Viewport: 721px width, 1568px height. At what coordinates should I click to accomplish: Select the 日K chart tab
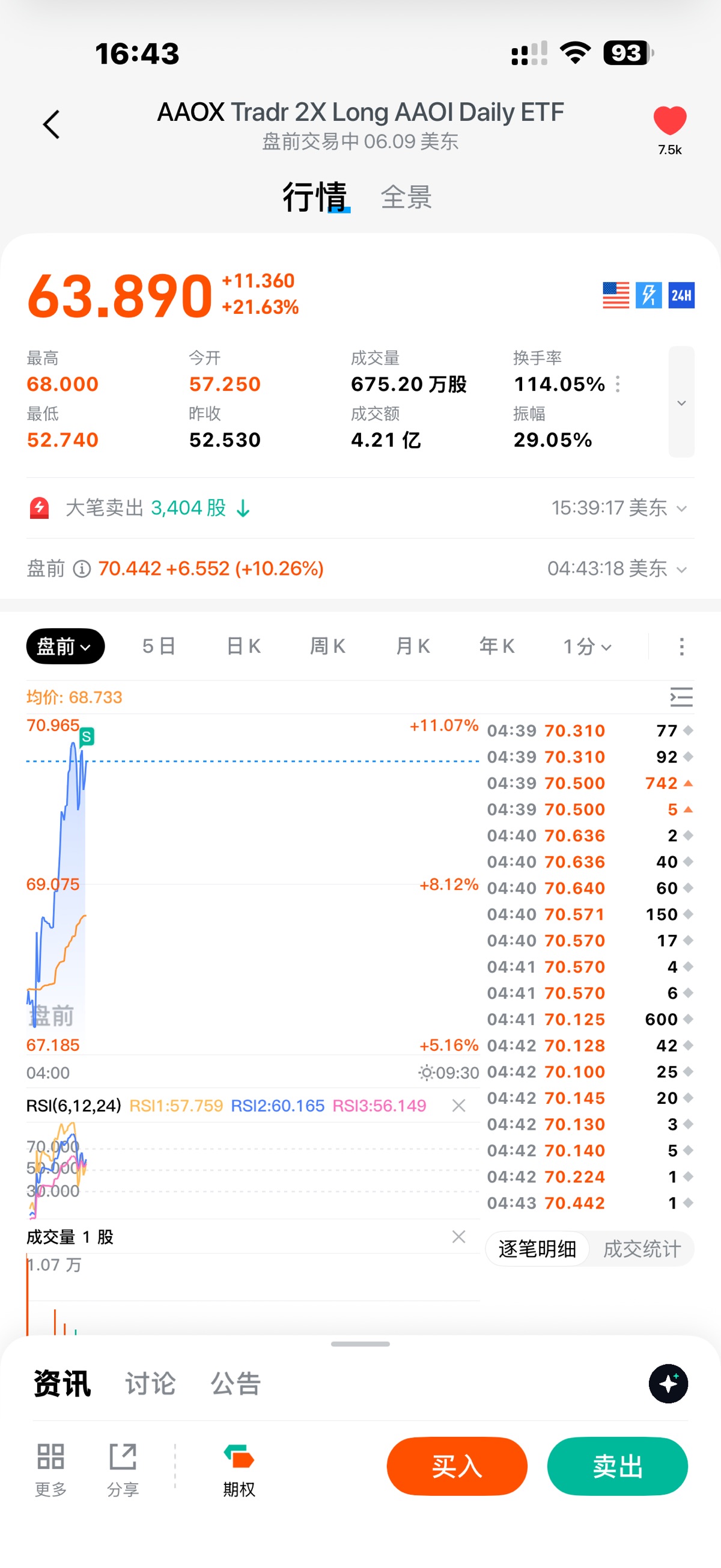click(x=243, y=646)
